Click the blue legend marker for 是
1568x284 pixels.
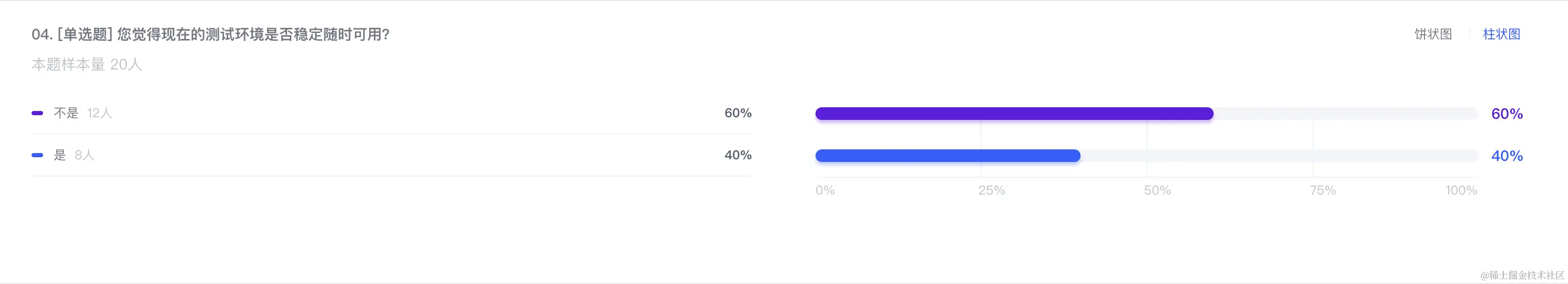click(37, 155)
